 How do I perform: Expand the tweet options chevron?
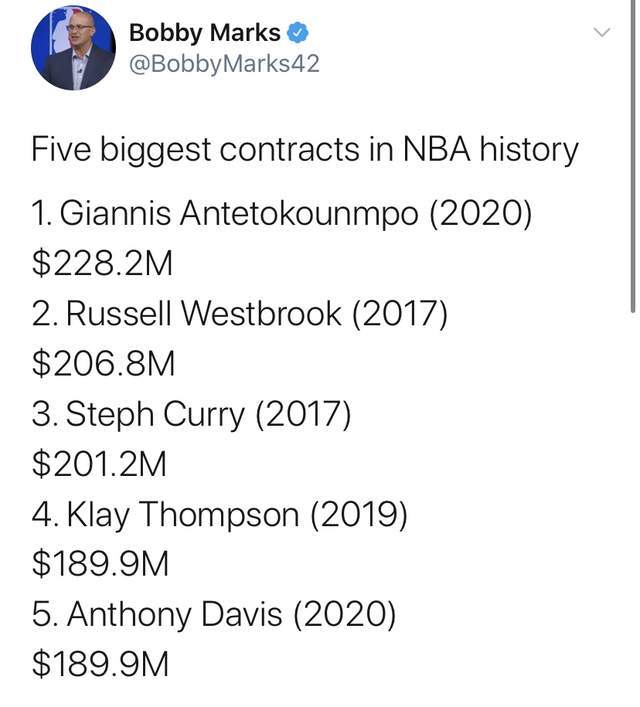pyautogui.click(x=601, y=32)
